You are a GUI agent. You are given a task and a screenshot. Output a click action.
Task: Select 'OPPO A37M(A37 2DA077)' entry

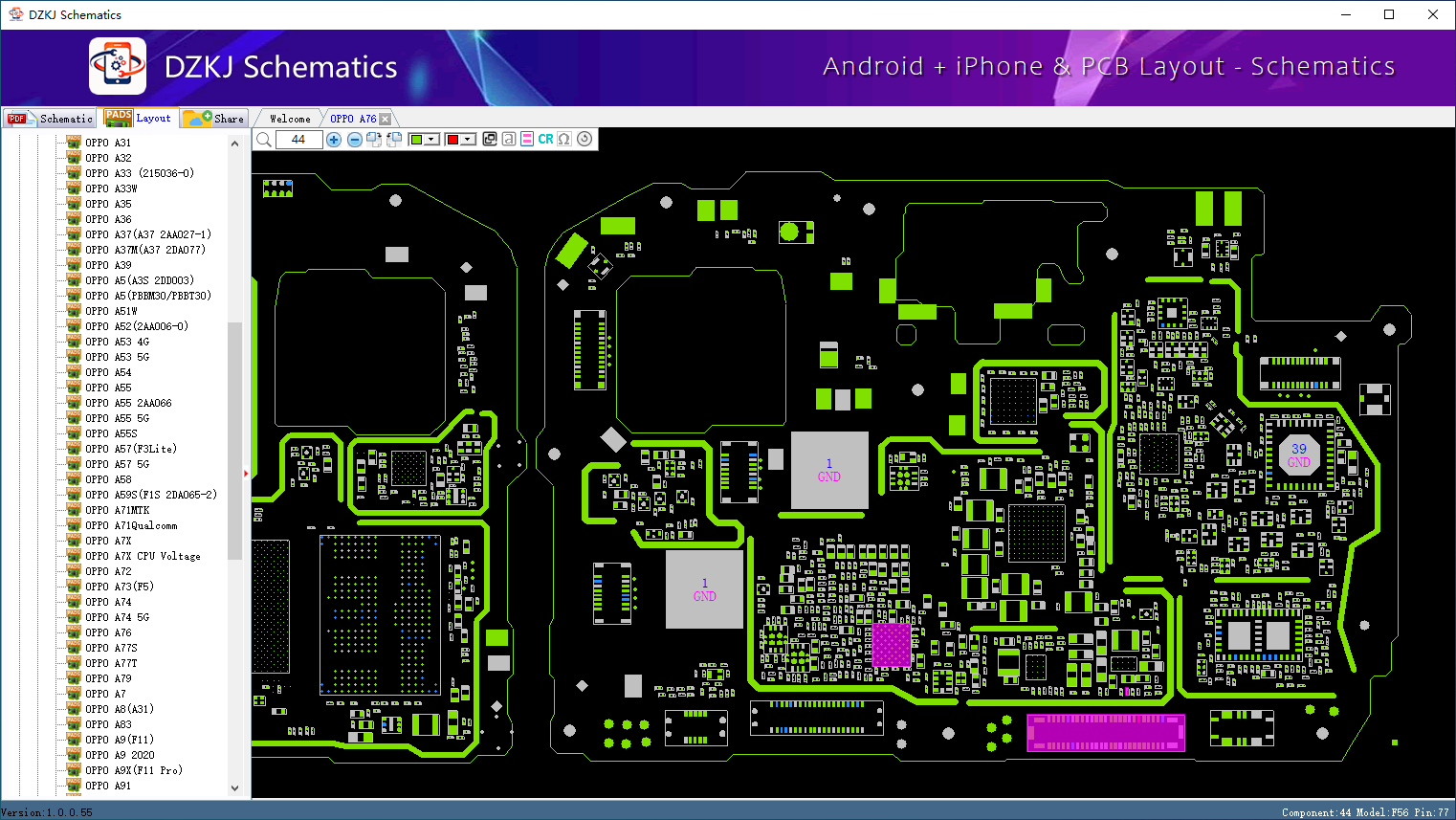[x=145, y=250]
